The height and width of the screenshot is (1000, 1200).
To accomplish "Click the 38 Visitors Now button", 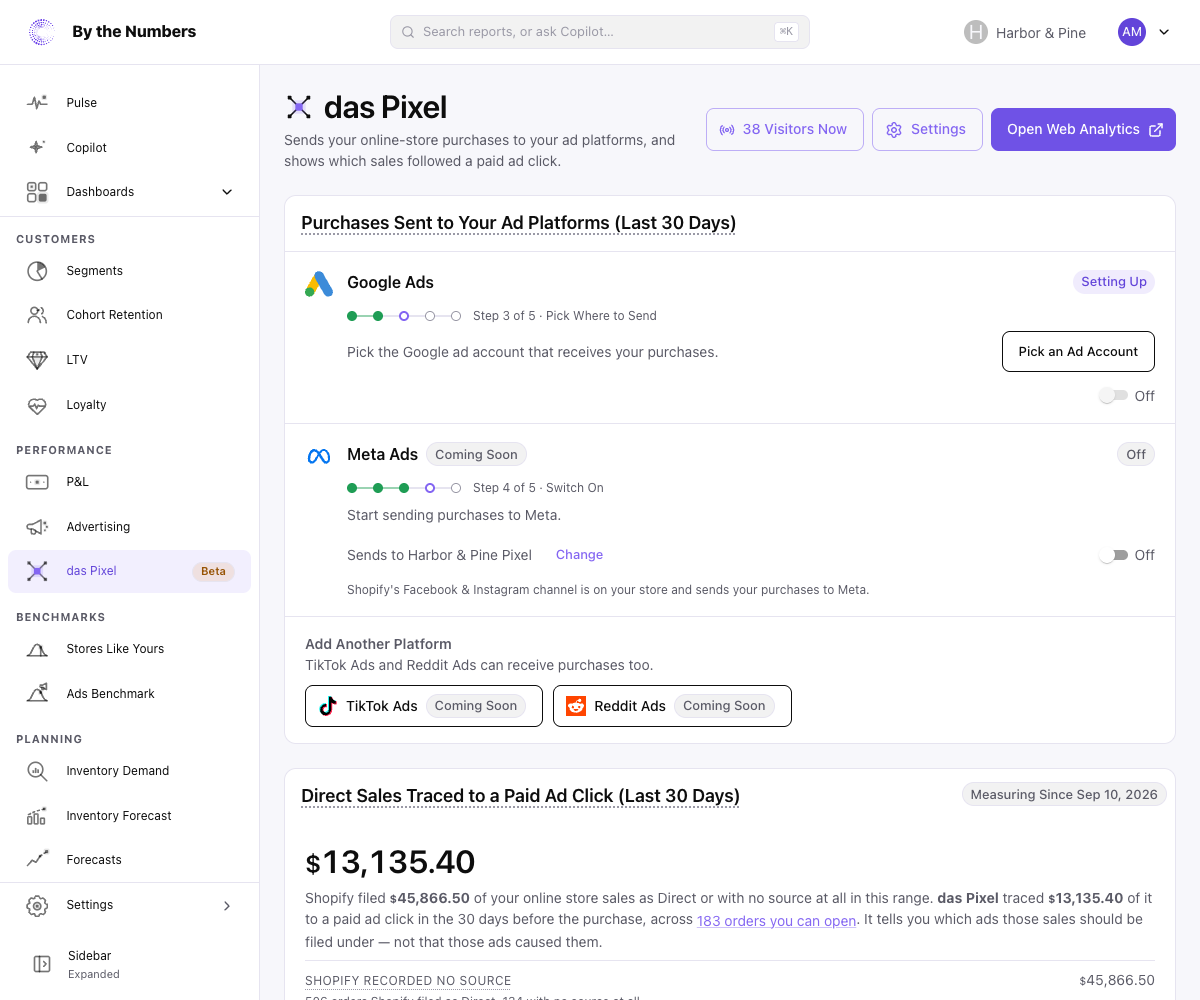I will point(785,130).
